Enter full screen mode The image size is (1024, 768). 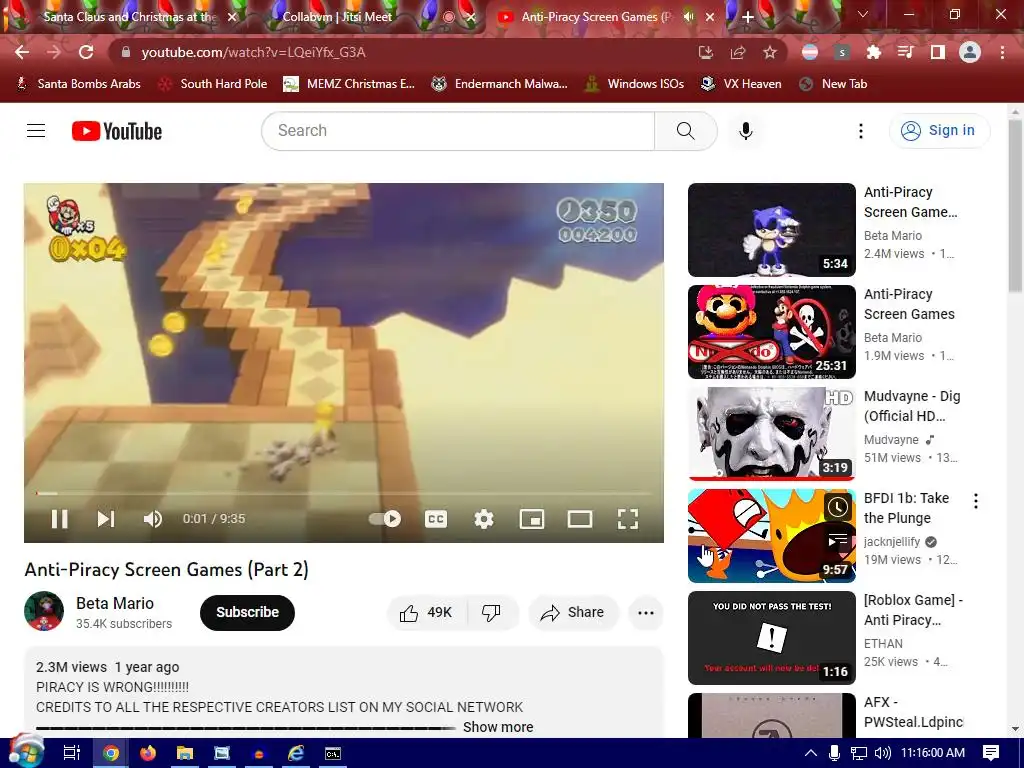tap(628, 519)
